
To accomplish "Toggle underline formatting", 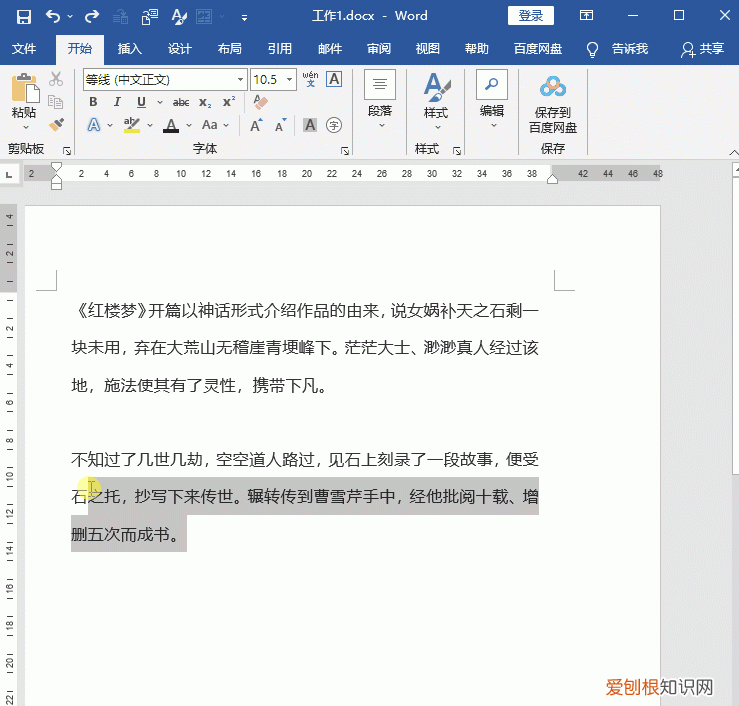I will pyautogui.click(x=141, y=102).
